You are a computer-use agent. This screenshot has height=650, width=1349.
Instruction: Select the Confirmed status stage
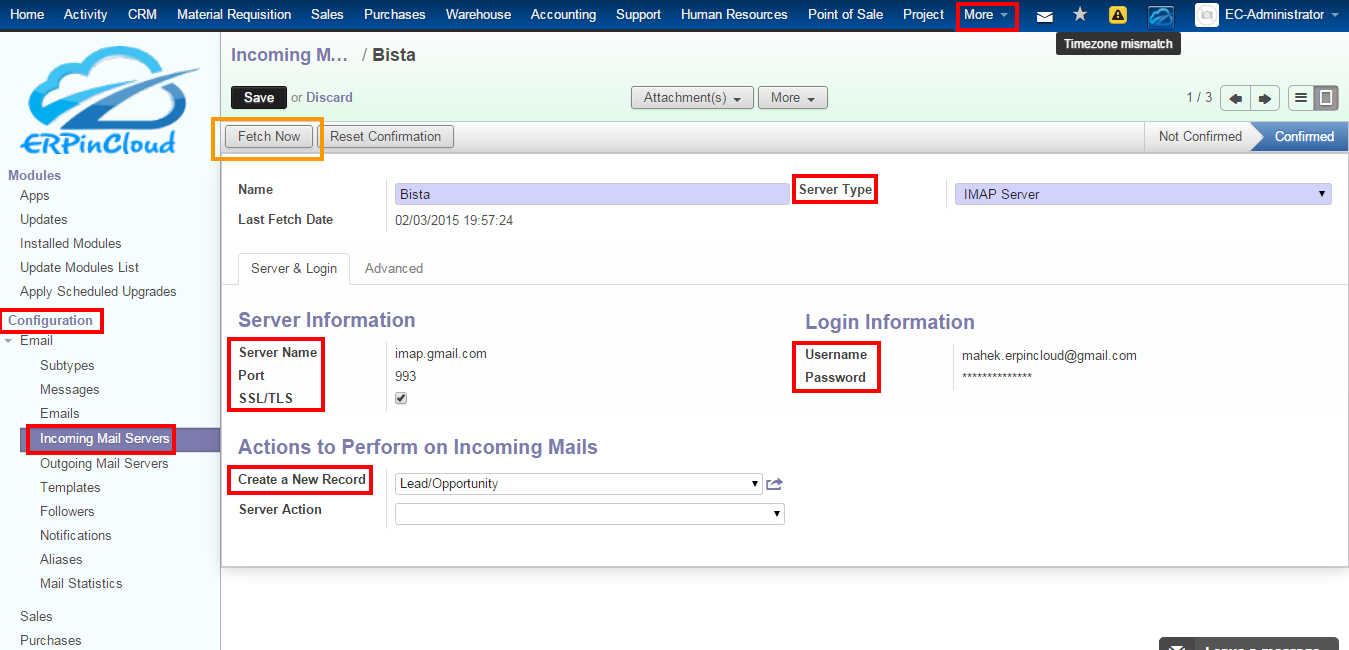click(1304, 137)
